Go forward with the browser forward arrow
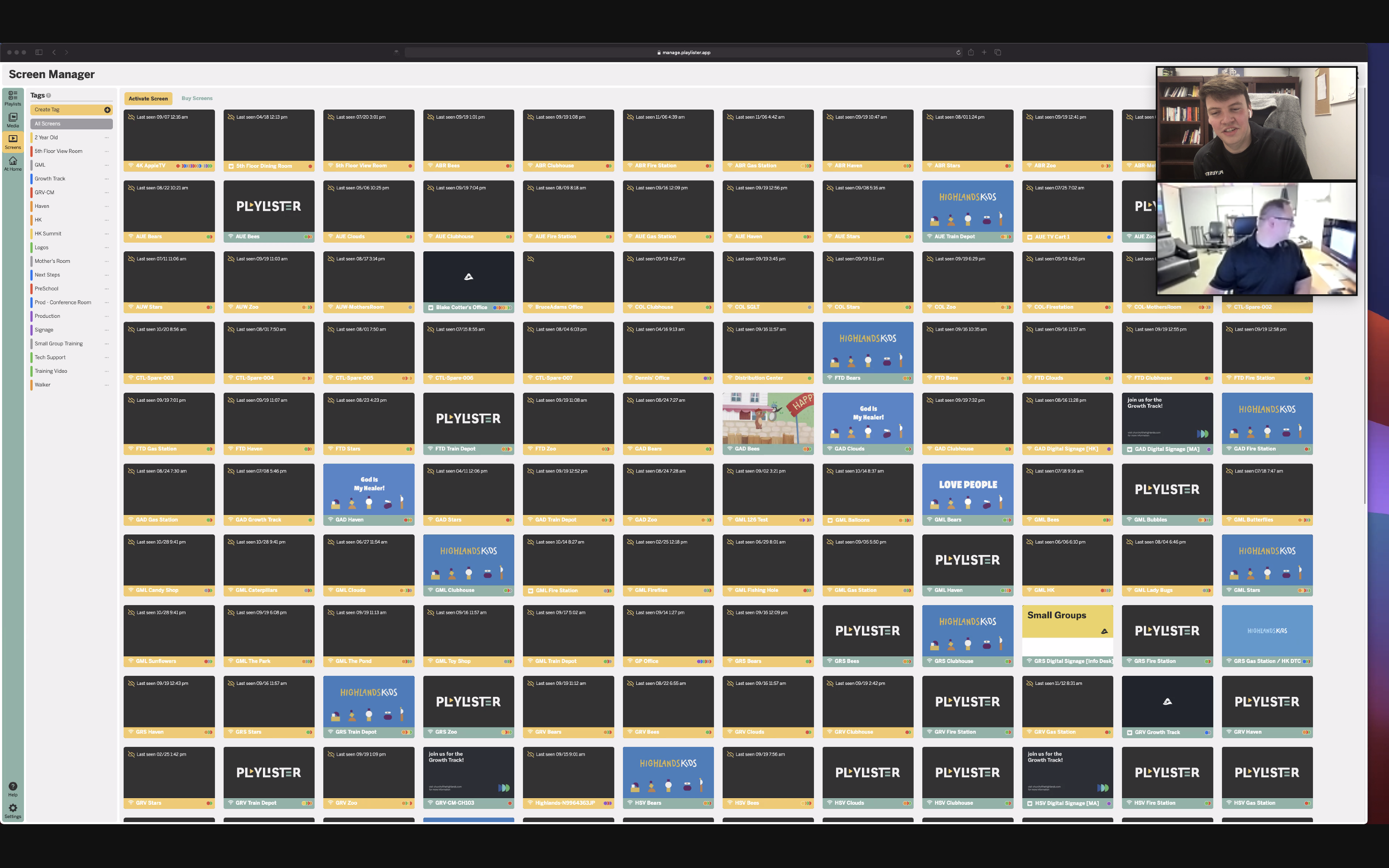1389x868 pixels. tap(67, 52)
